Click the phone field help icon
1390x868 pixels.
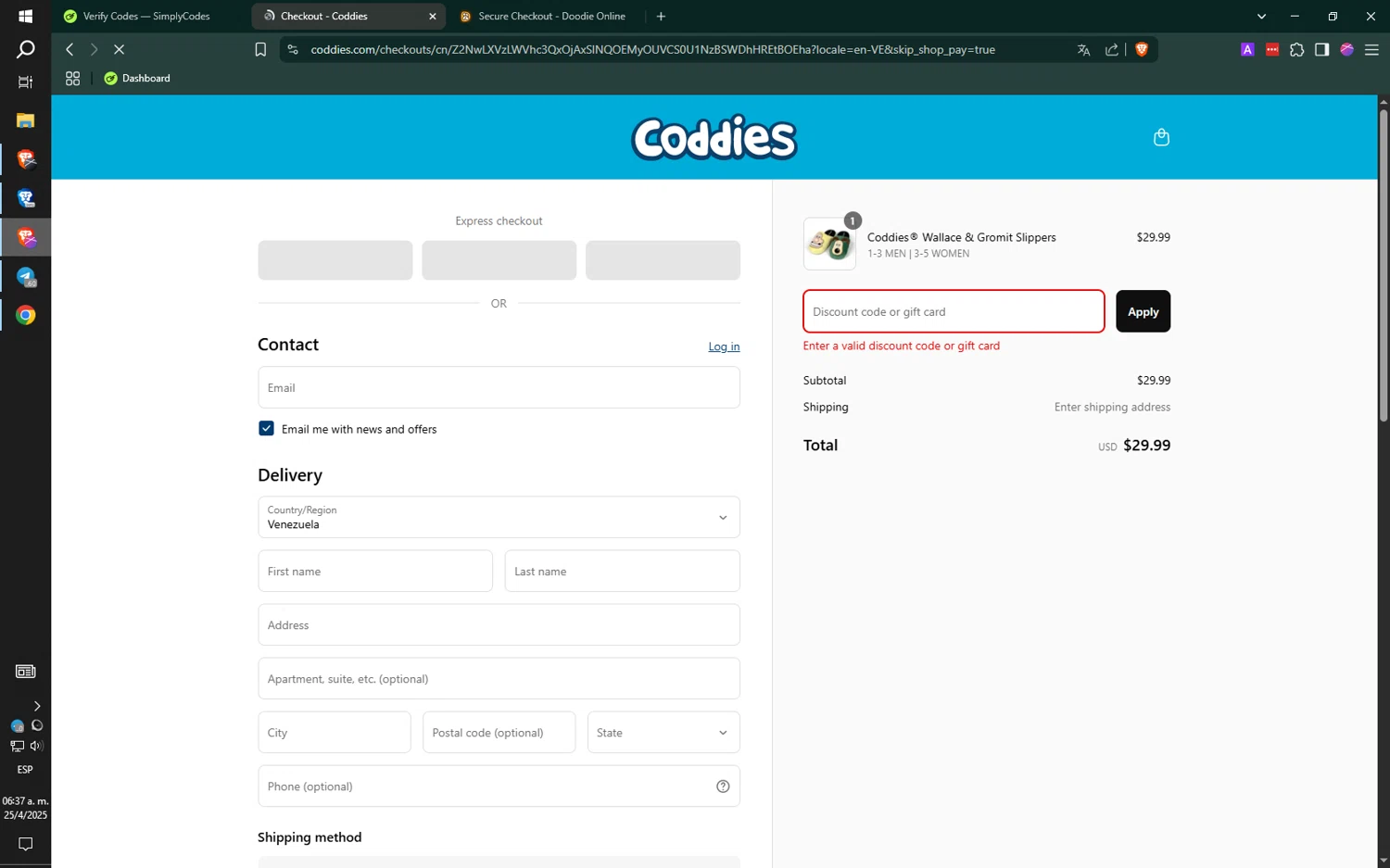723,786
